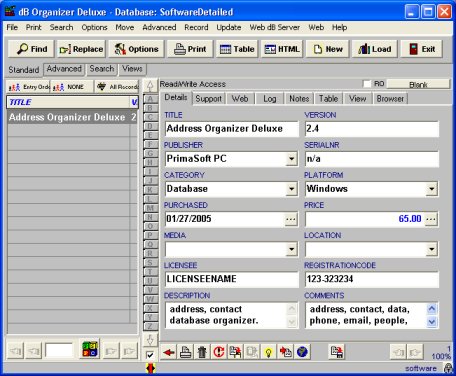Switch to the Log tab

(270, 99)
